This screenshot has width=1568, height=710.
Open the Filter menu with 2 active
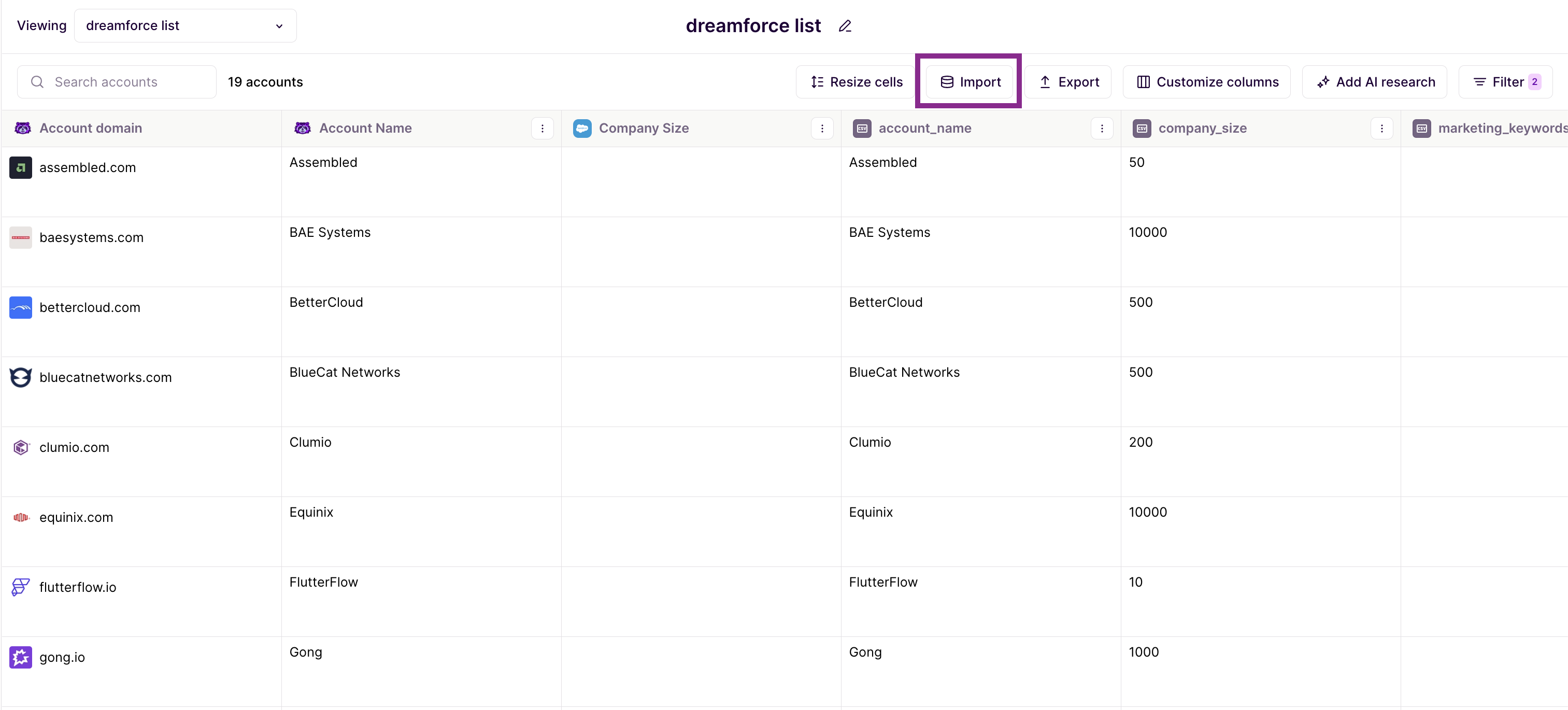(x=1505, y=81)
